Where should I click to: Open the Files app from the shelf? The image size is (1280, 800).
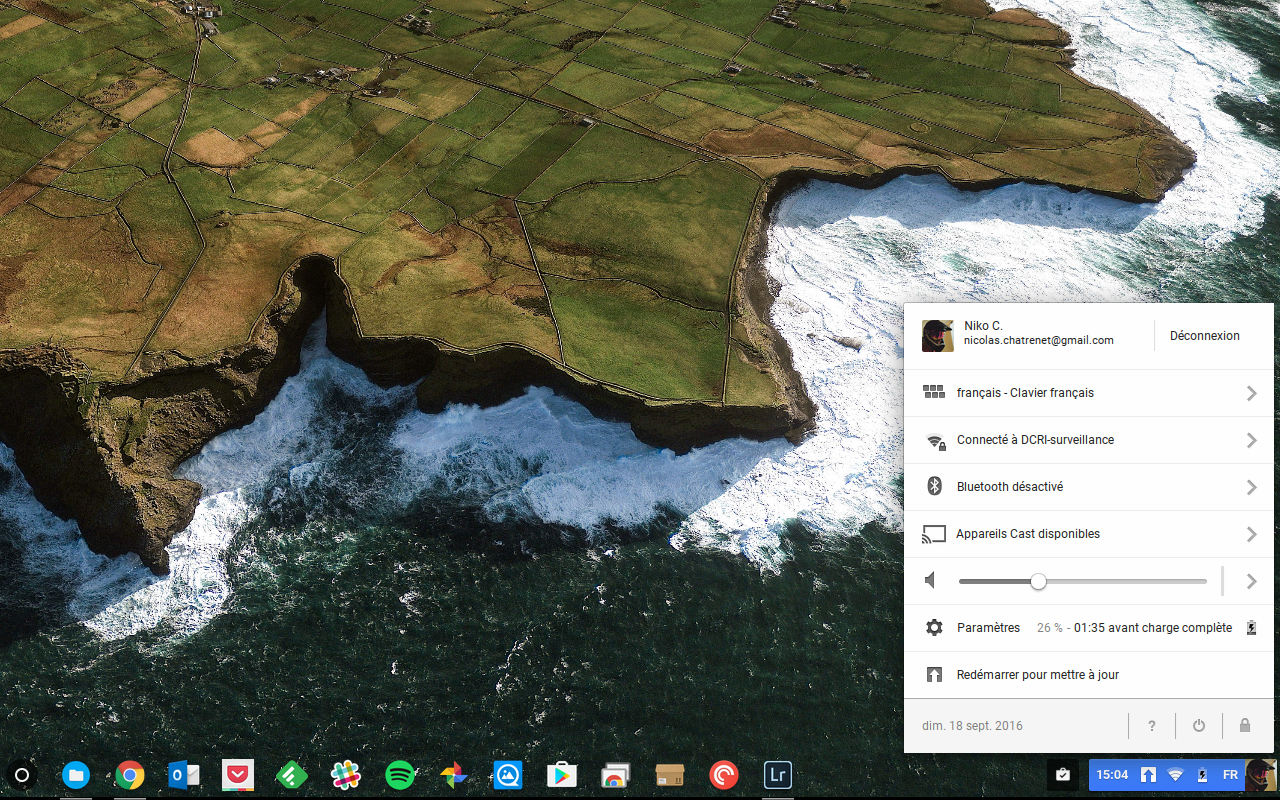[x=76, y=775]
